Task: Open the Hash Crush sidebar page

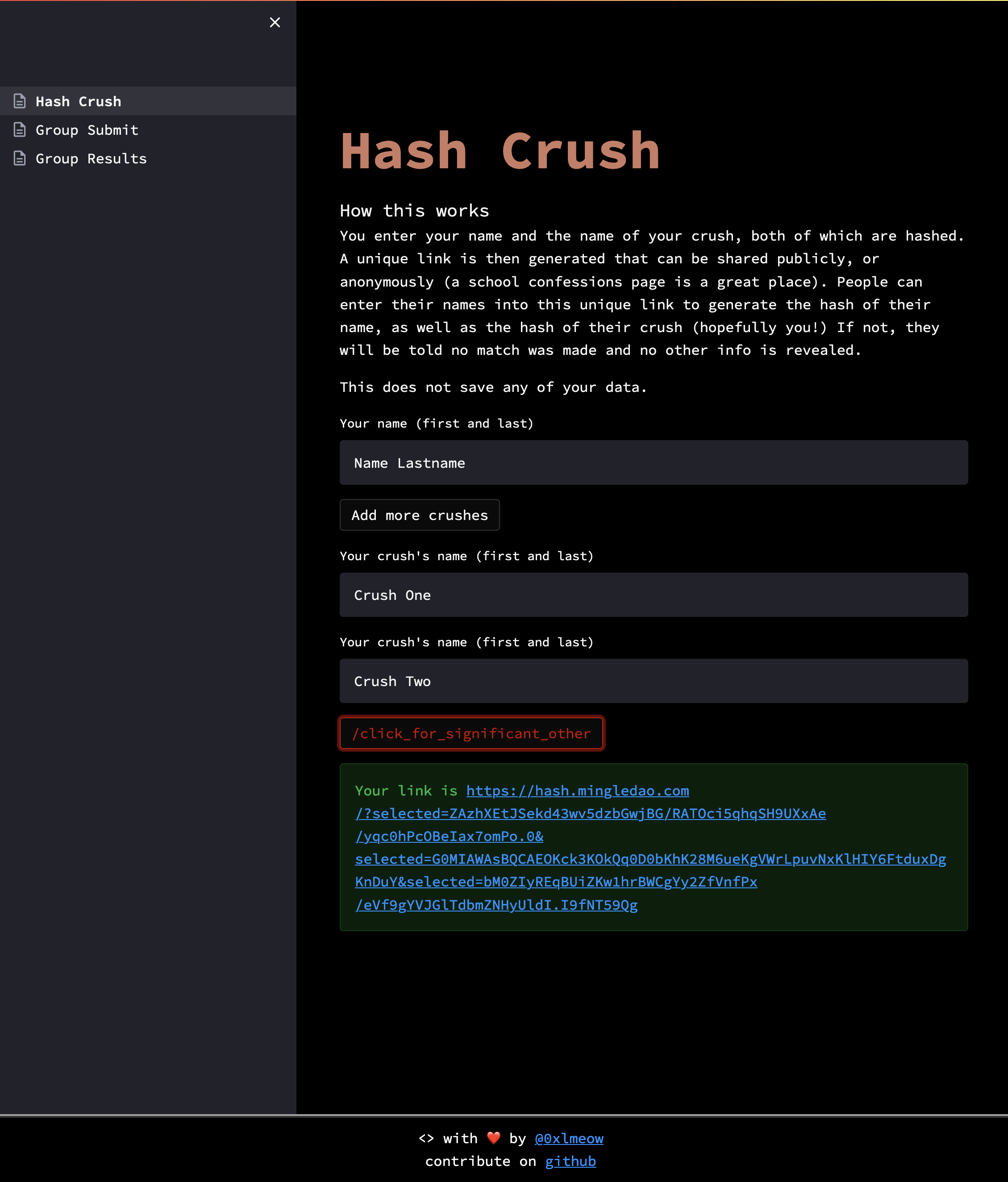Action: coord(148,101)
